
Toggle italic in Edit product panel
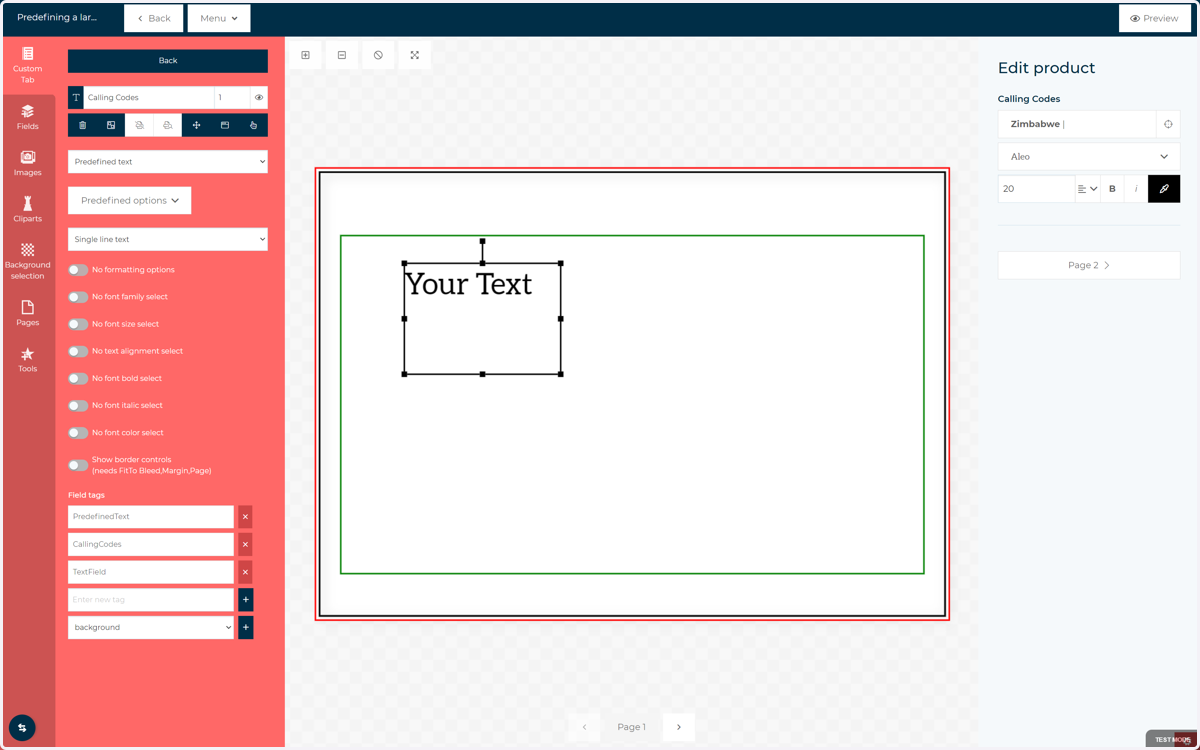(1136, 189)
